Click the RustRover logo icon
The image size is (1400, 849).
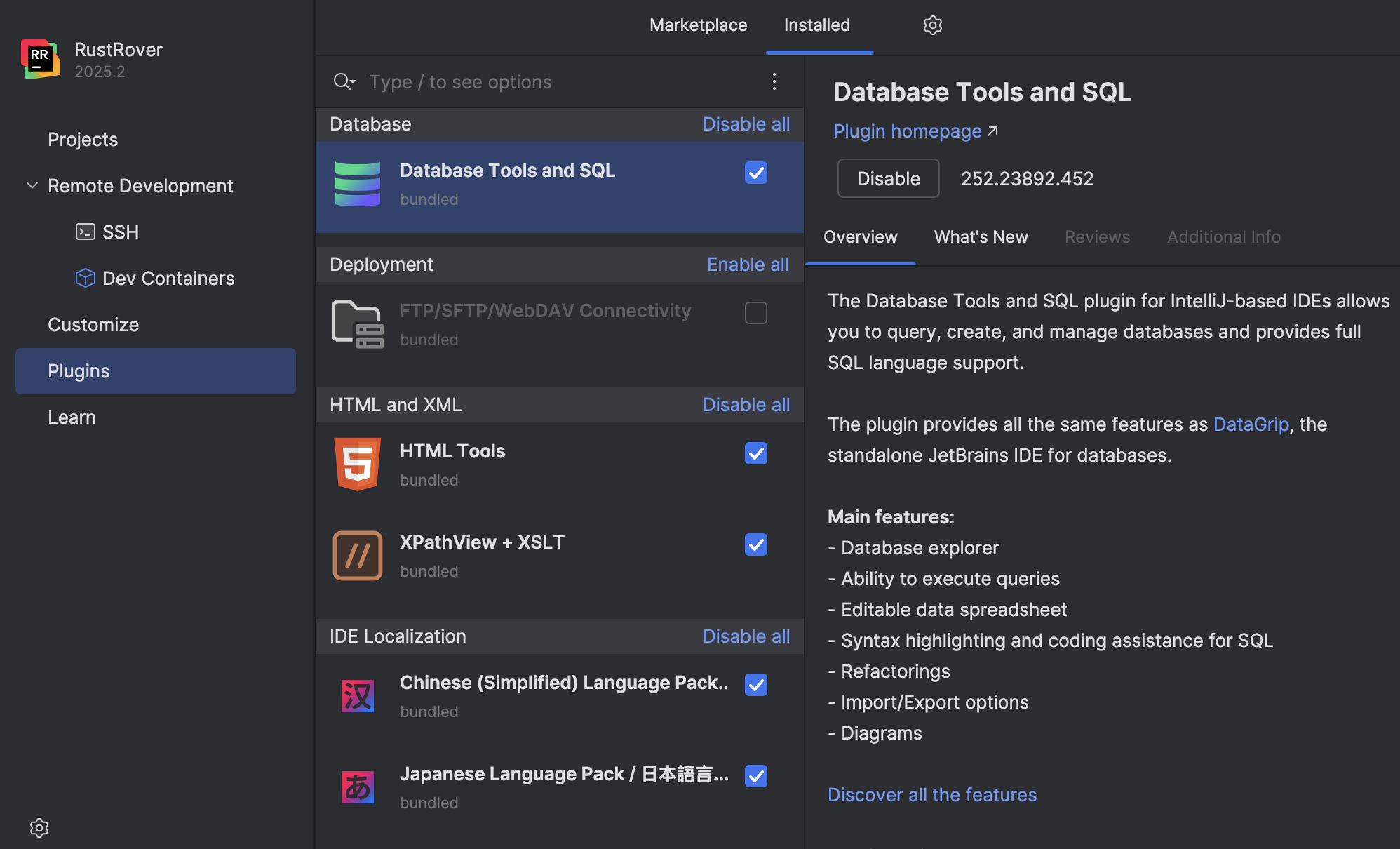click(x=40, y=59)
